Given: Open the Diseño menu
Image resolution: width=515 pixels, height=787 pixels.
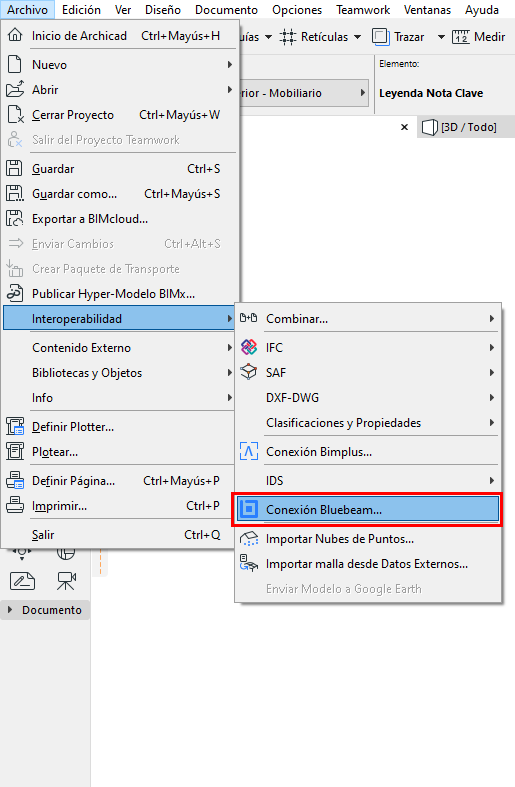Looking at the screenshot, I should coord(163,10).
